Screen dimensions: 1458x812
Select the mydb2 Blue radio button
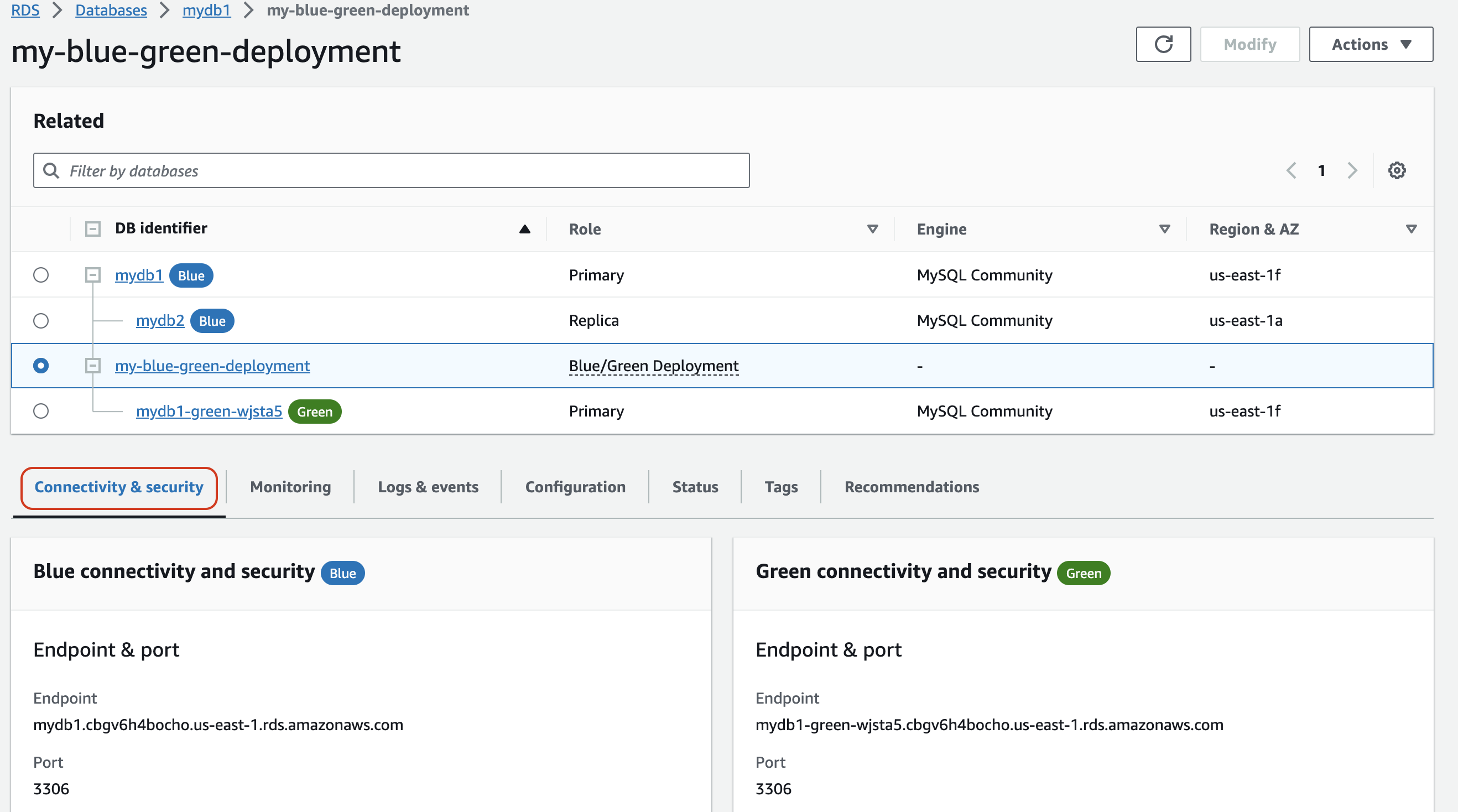41,320
